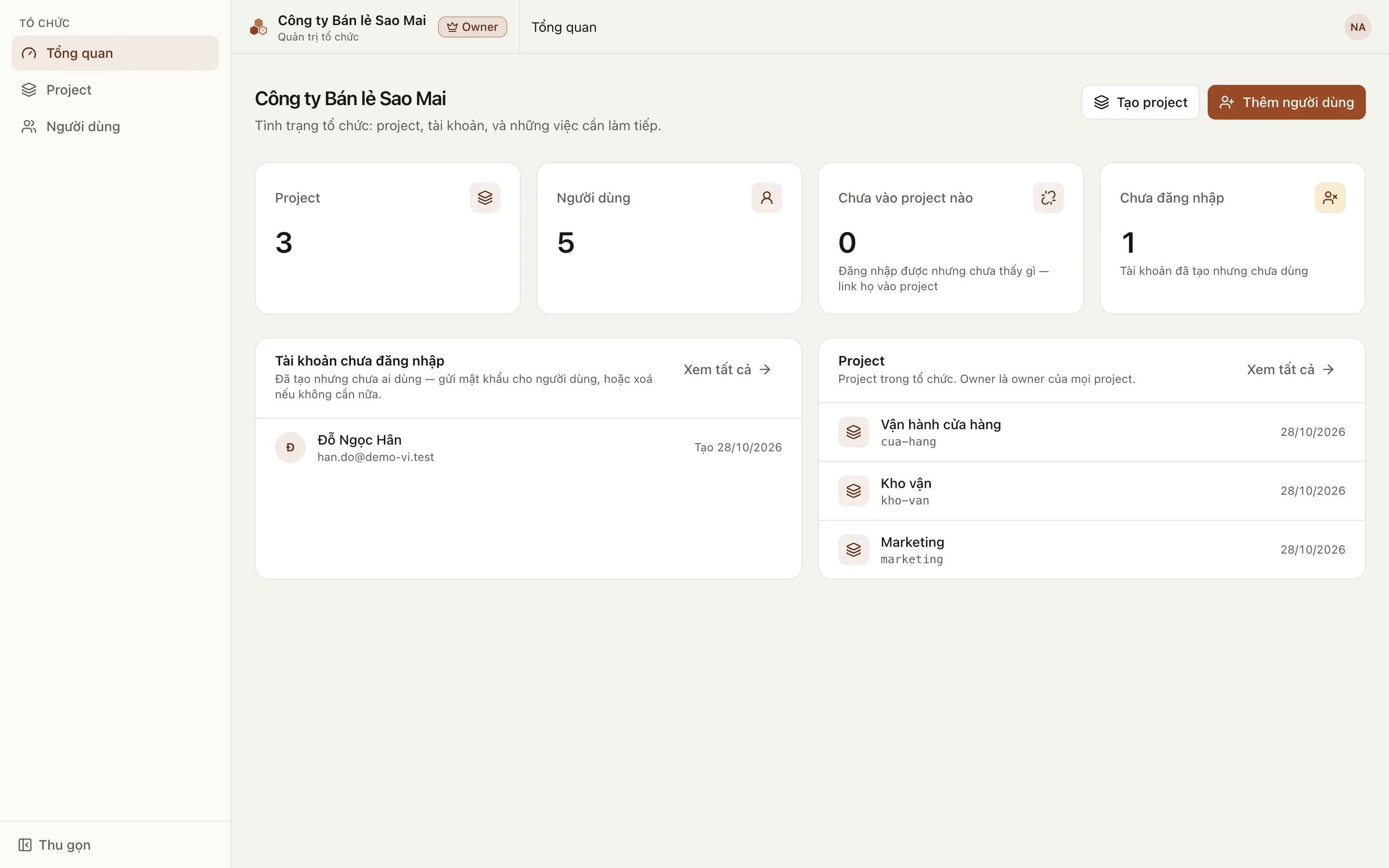
Task: Click the user count 5
Action: pyautogui.click(x=565, y=242)
